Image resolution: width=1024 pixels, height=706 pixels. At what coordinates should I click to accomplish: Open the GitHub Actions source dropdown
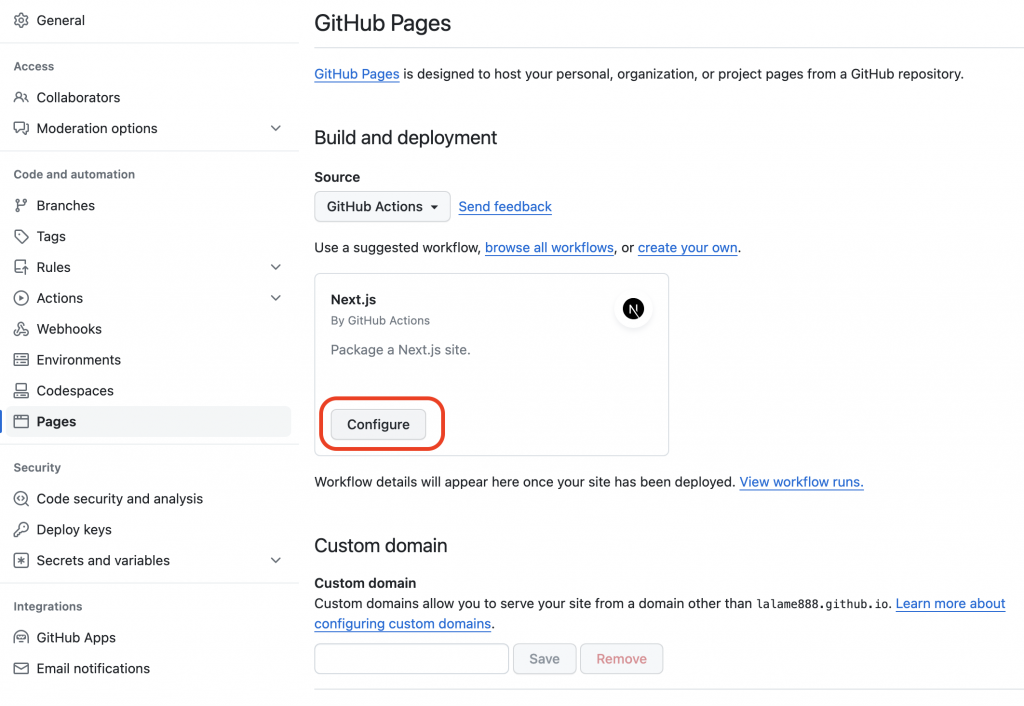coord(382,207)
